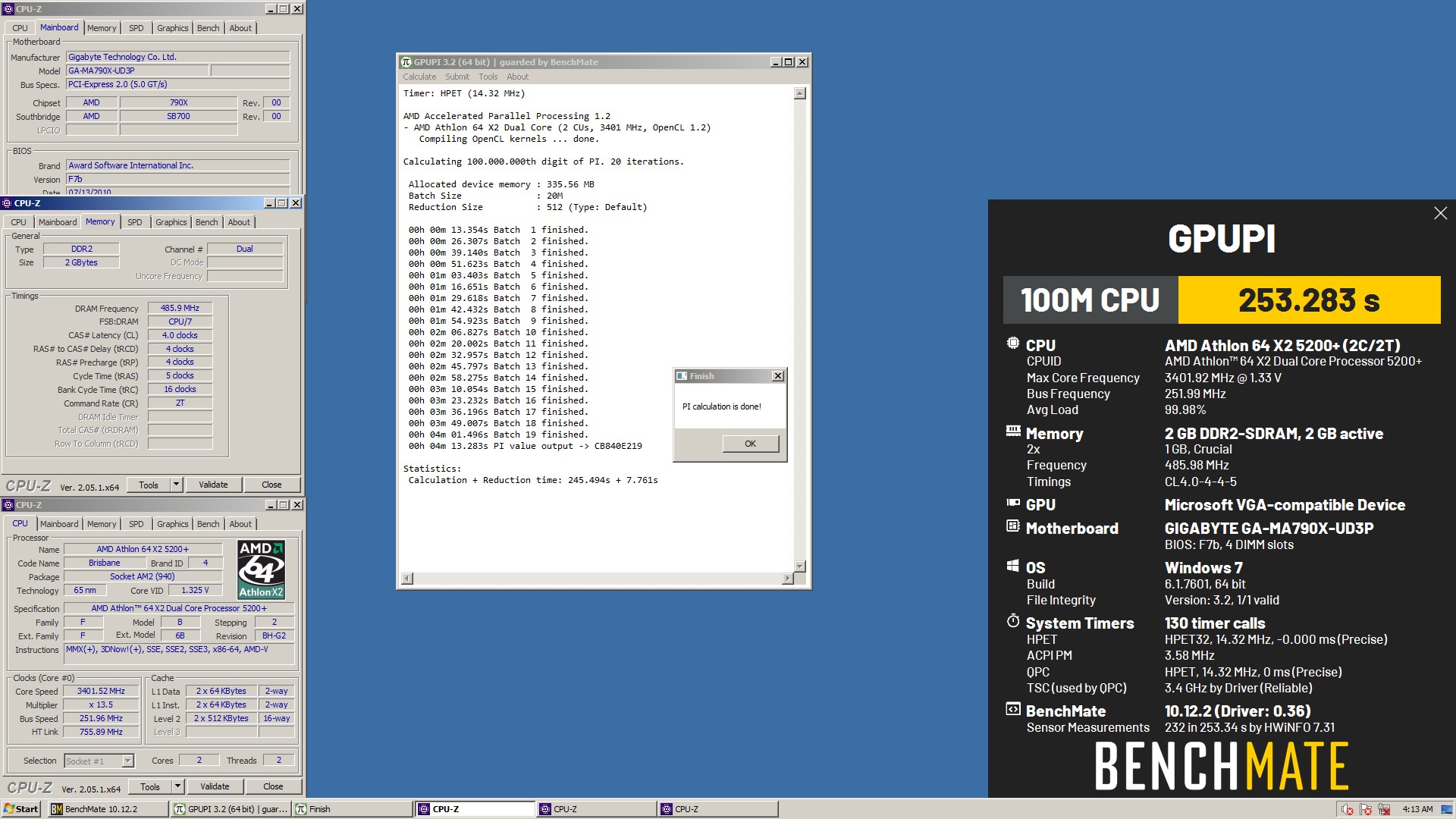The image size is (1456, 819).
Task: Click the DRAM Frequency value 485.9 MHz
Action: [180, 308]
